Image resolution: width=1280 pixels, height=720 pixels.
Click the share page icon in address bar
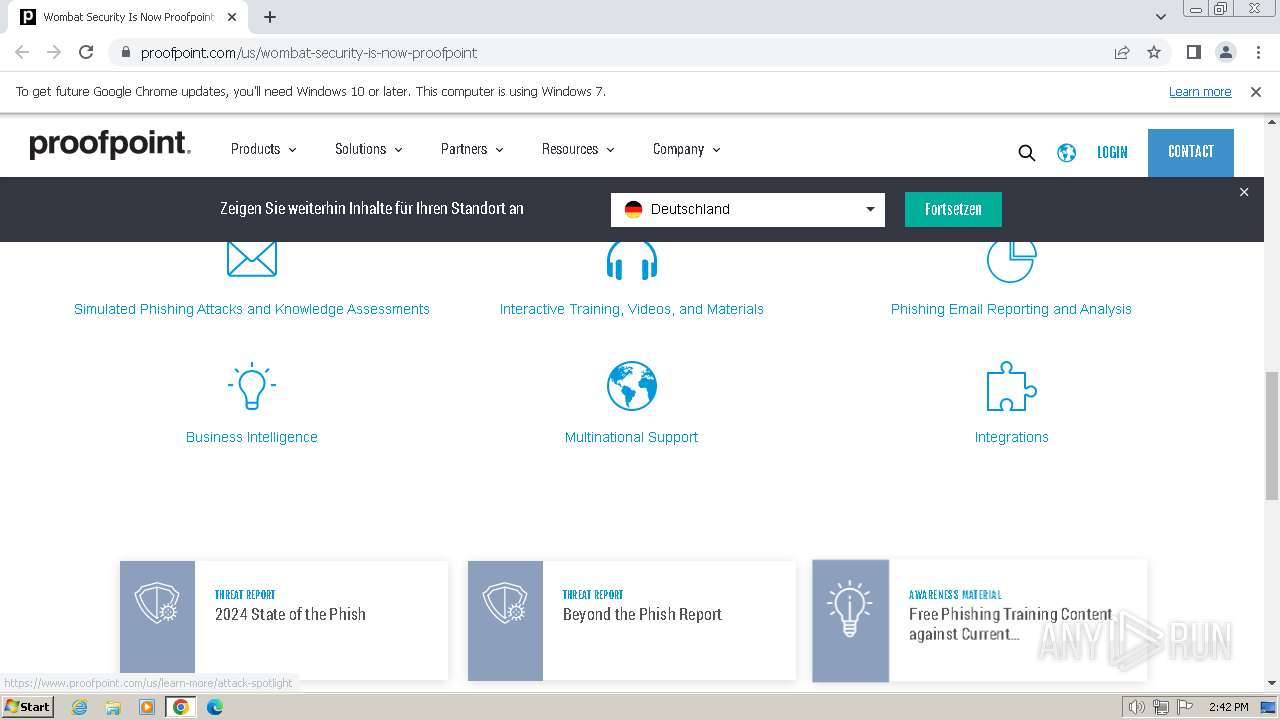(x=1122, y=52)
